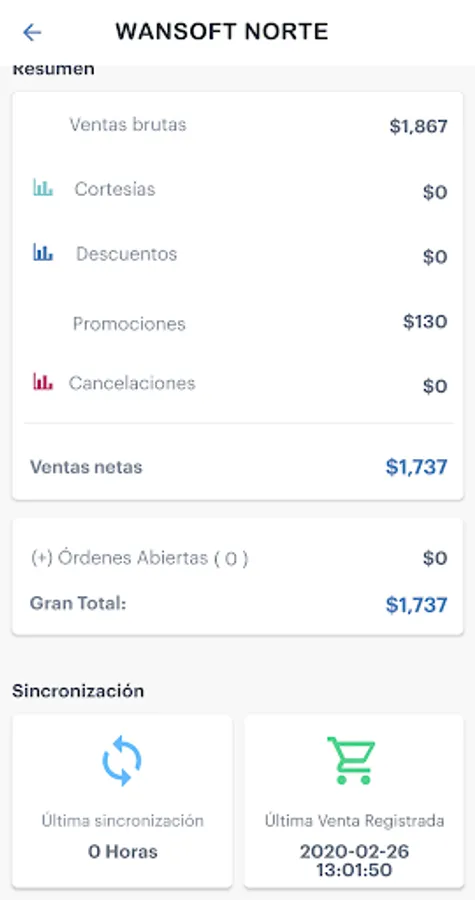Open the Cortesías bar chart icon
Viewport: 475px width, 900px height.
click(43, 188)
